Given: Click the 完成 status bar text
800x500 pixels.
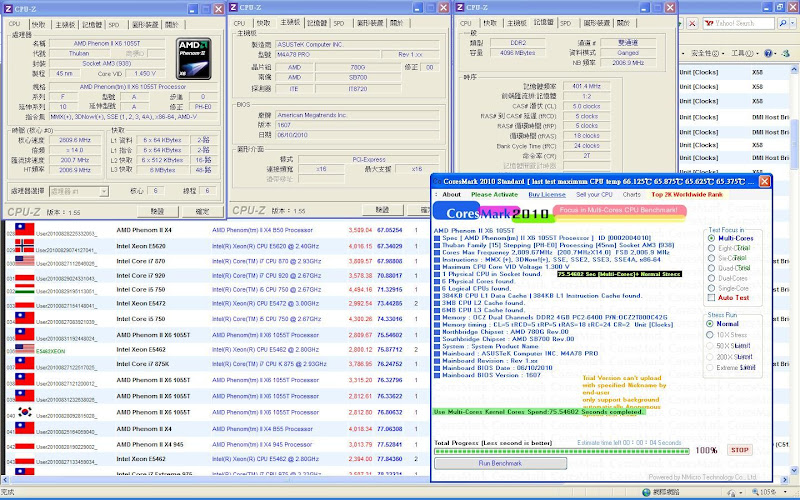Looking at the screenshot, I should (x=7, y=492).
